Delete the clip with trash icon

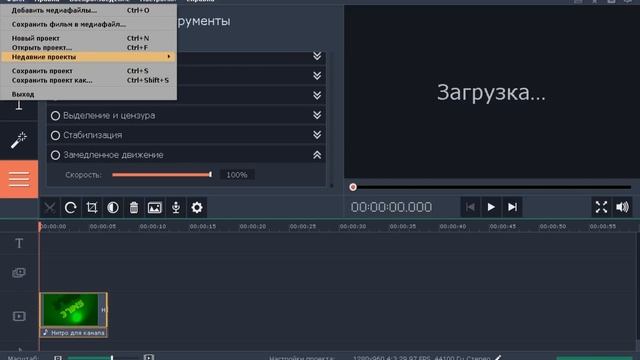[134, 207]
